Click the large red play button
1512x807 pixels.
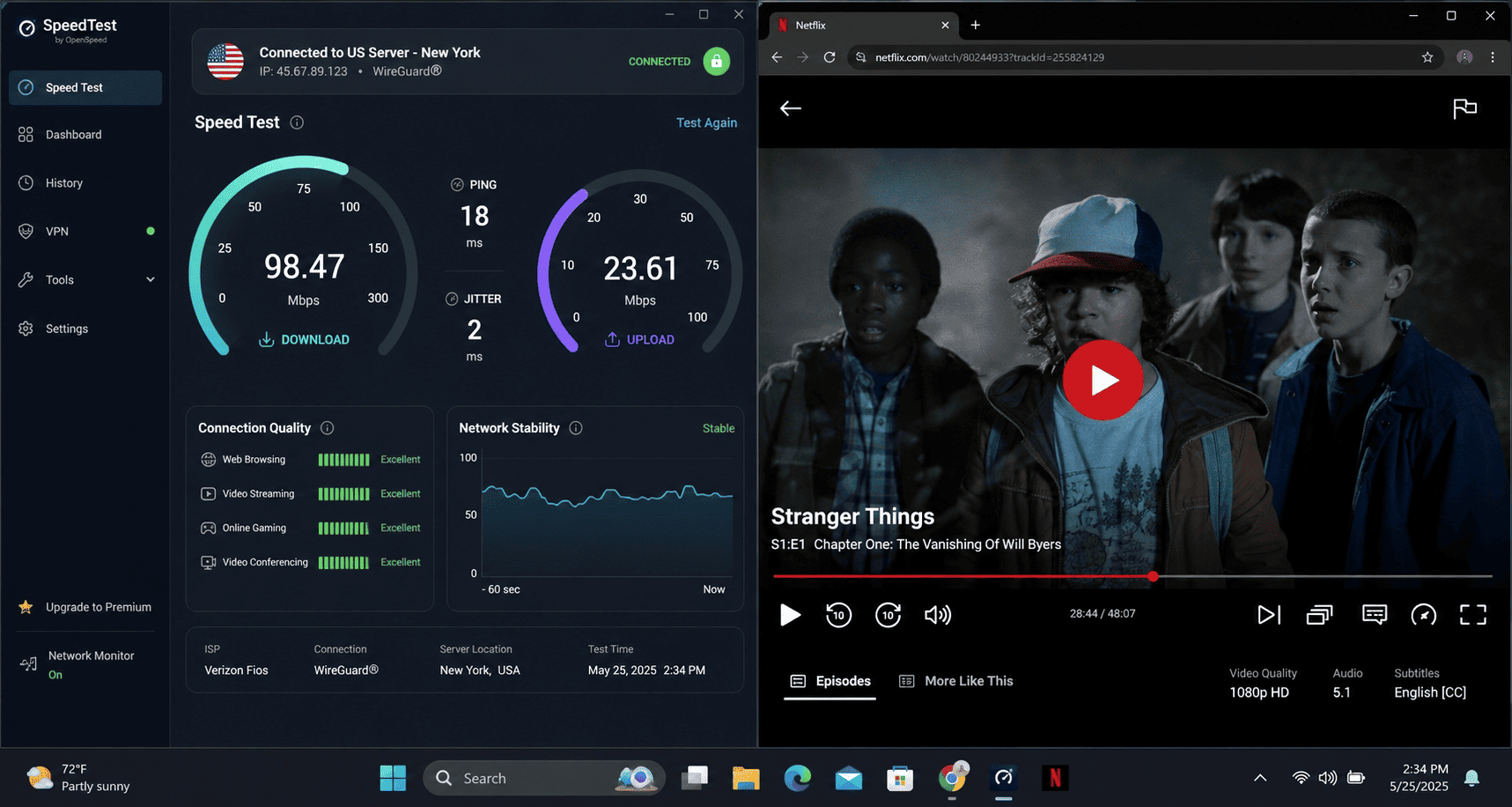point(1103,380)
